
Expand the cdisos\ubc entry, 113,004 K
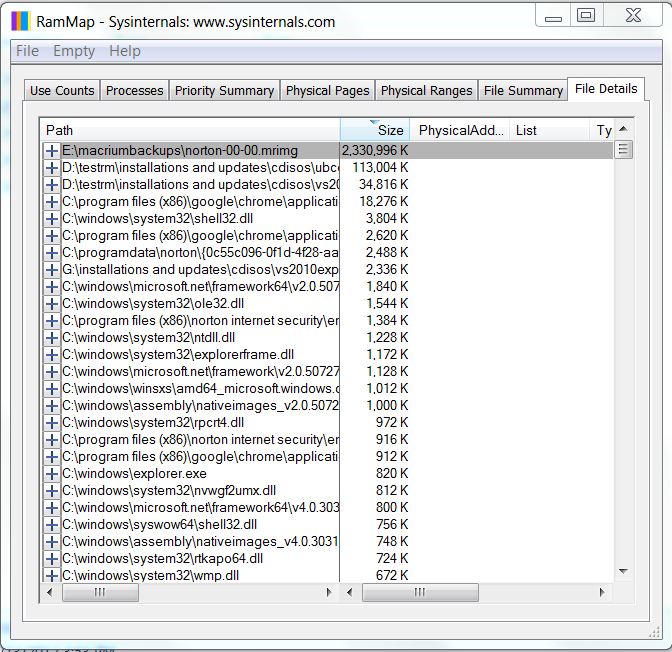coord(52,168)
